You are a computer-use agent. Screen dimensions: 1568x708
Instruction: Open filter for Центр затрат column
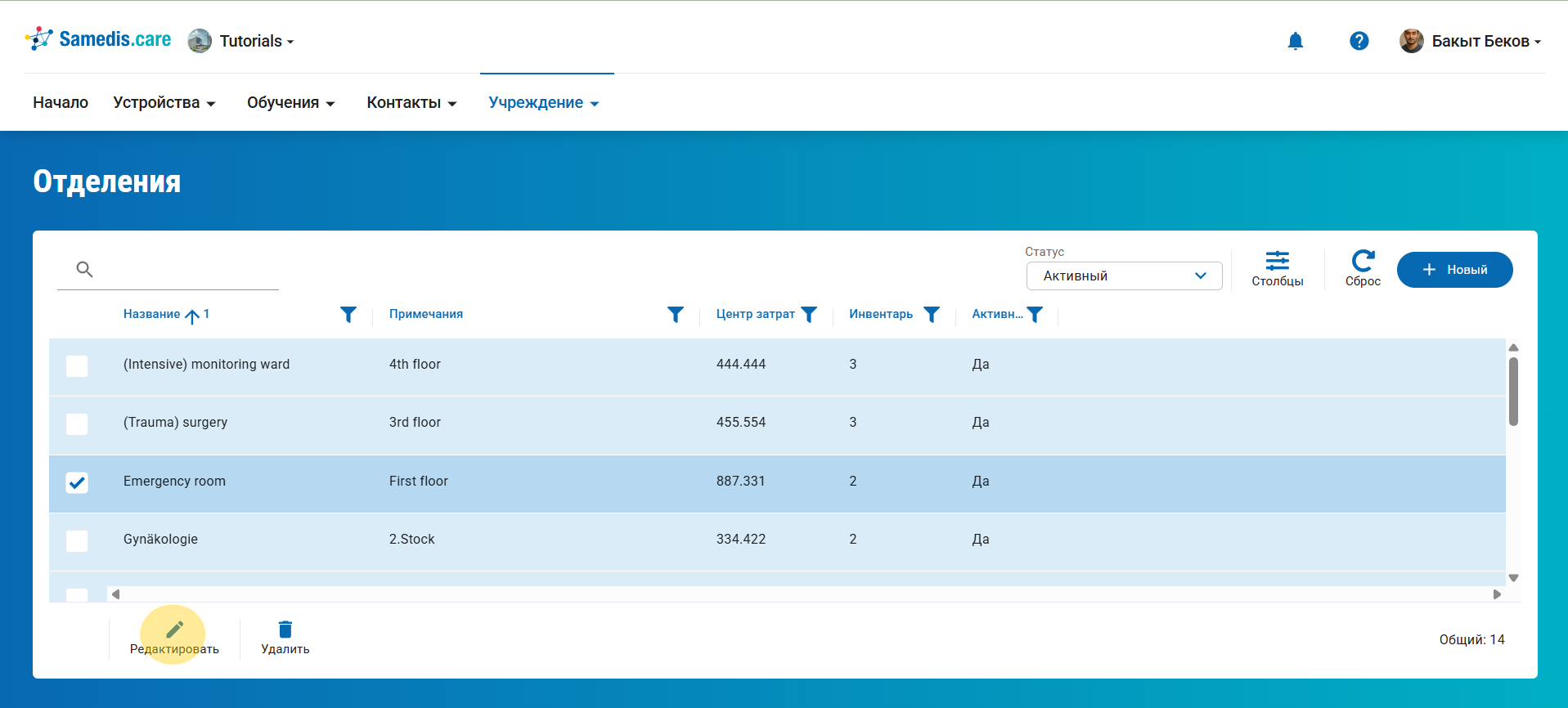809,315
